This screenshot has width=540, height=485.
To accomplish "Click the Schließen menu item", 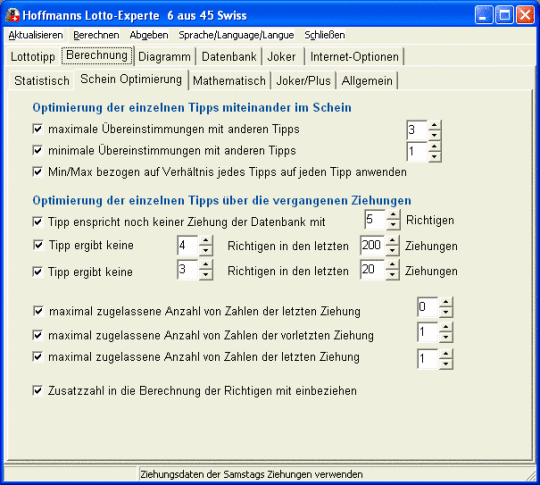I will click(x=324, y=35).
